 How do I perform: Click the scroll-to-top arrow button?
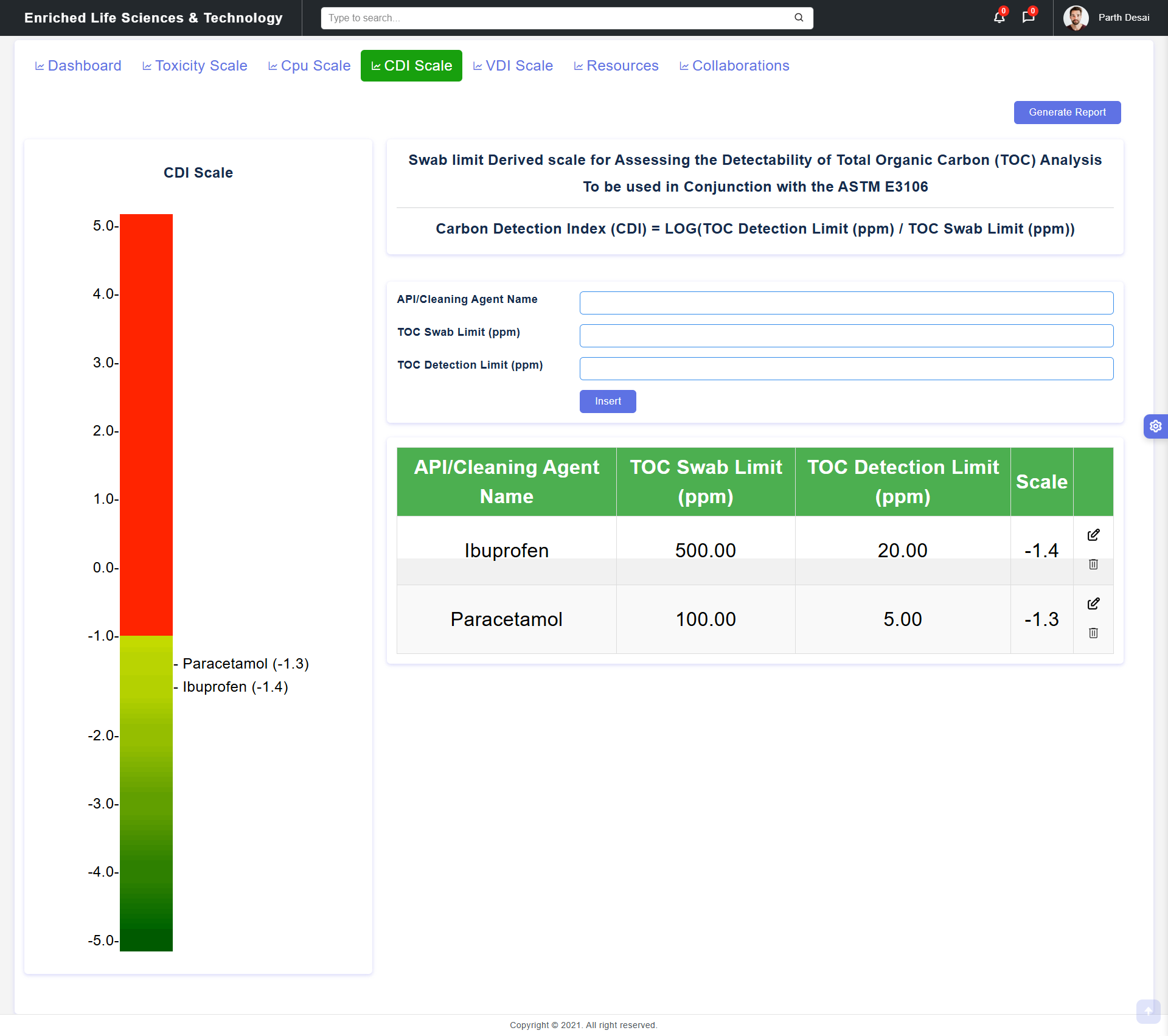1148,1012
